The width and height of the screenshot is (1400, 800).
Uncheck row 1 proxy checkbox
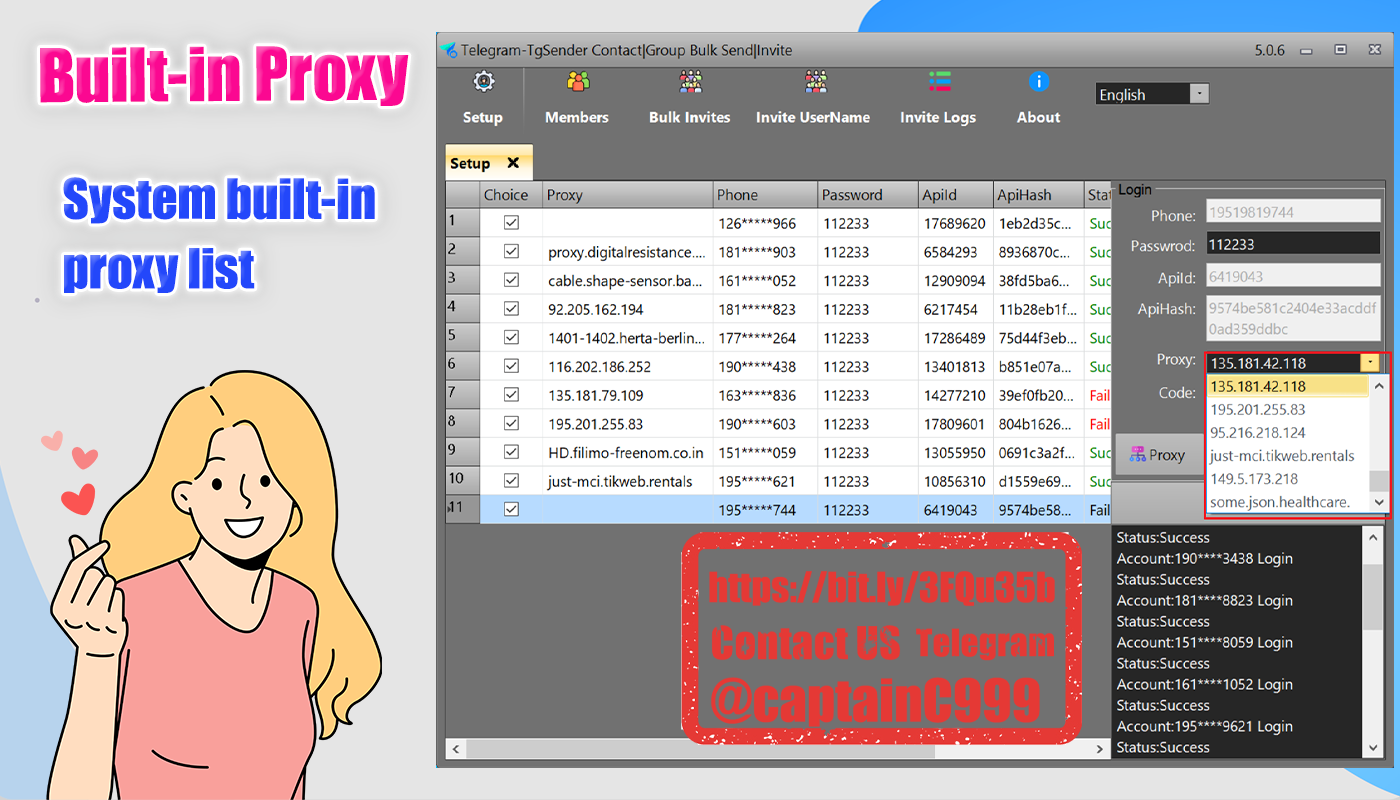point(511,222)
